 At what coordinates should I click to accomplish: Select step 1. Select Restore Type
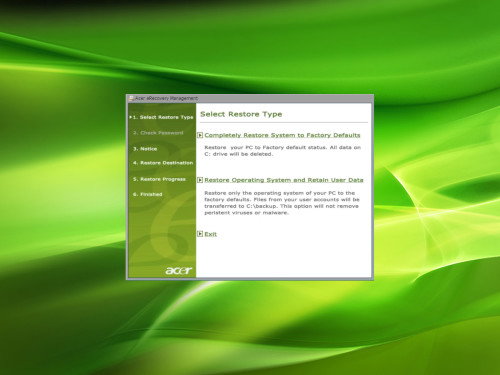point(163,117)
